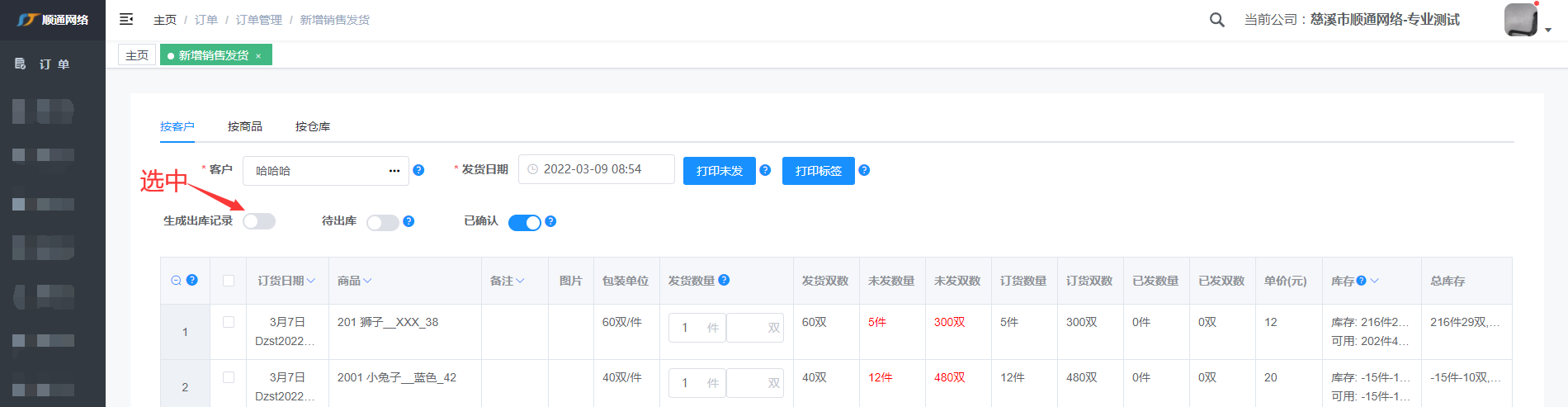This screenshot has height=407, width=1568.
Task: Switch to the 按商品 tab
Action: (x=244, y=126)
